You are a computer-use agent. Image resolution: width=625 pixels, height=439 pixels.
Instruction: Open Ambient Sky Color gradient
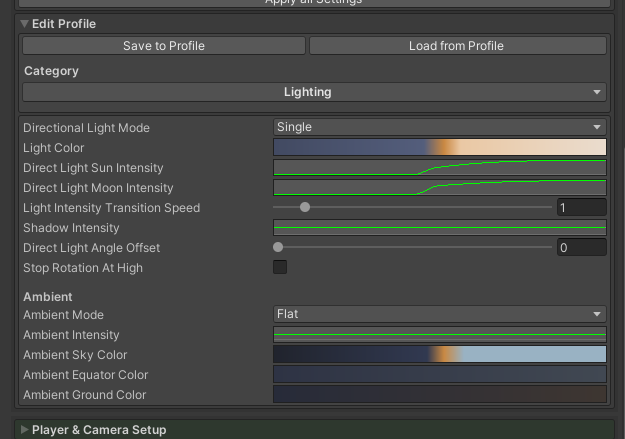440,354
